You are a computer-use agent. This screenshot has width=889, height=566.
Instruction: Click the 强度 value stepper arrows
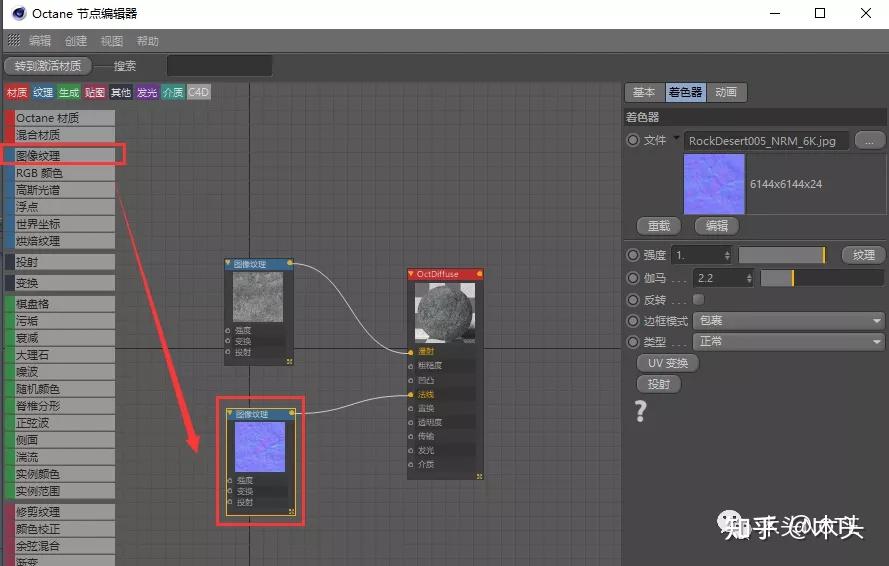[x=727, y=256]
